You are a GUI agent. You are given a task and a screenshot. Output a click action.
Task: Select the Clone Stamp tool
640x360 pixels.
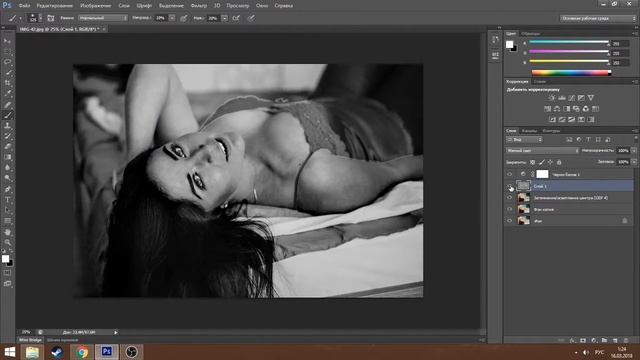click(7, 126)
